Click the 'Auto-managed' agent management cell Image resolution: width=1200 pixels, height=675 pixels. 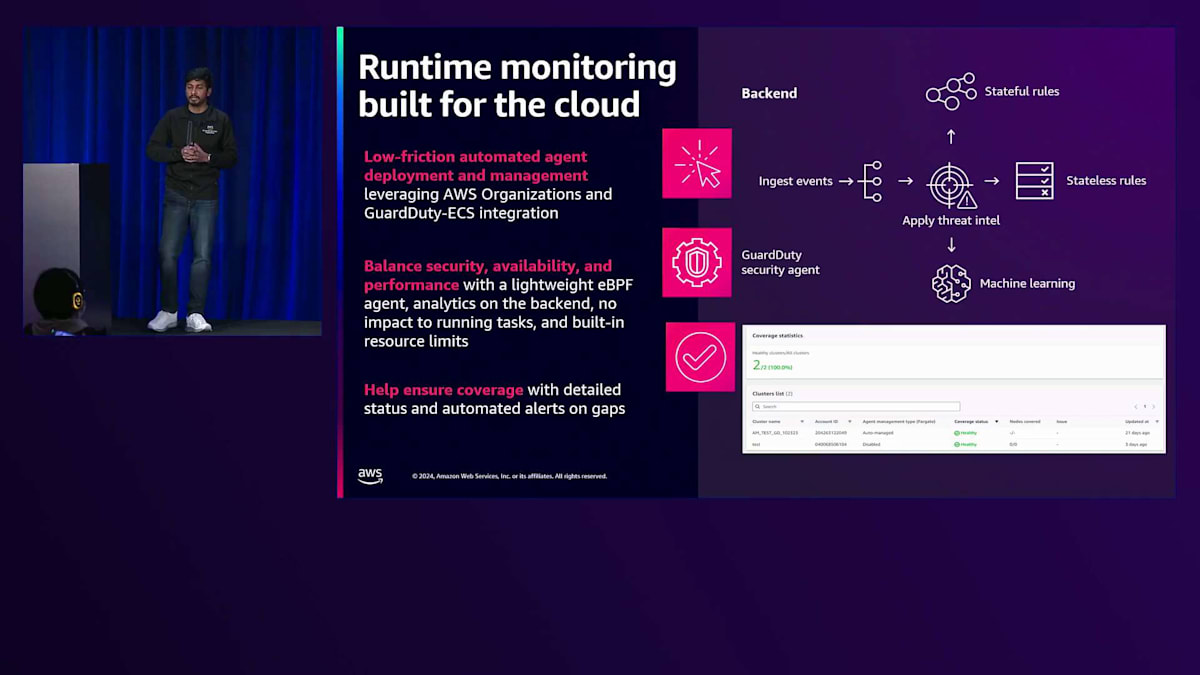tap(878, 433)
